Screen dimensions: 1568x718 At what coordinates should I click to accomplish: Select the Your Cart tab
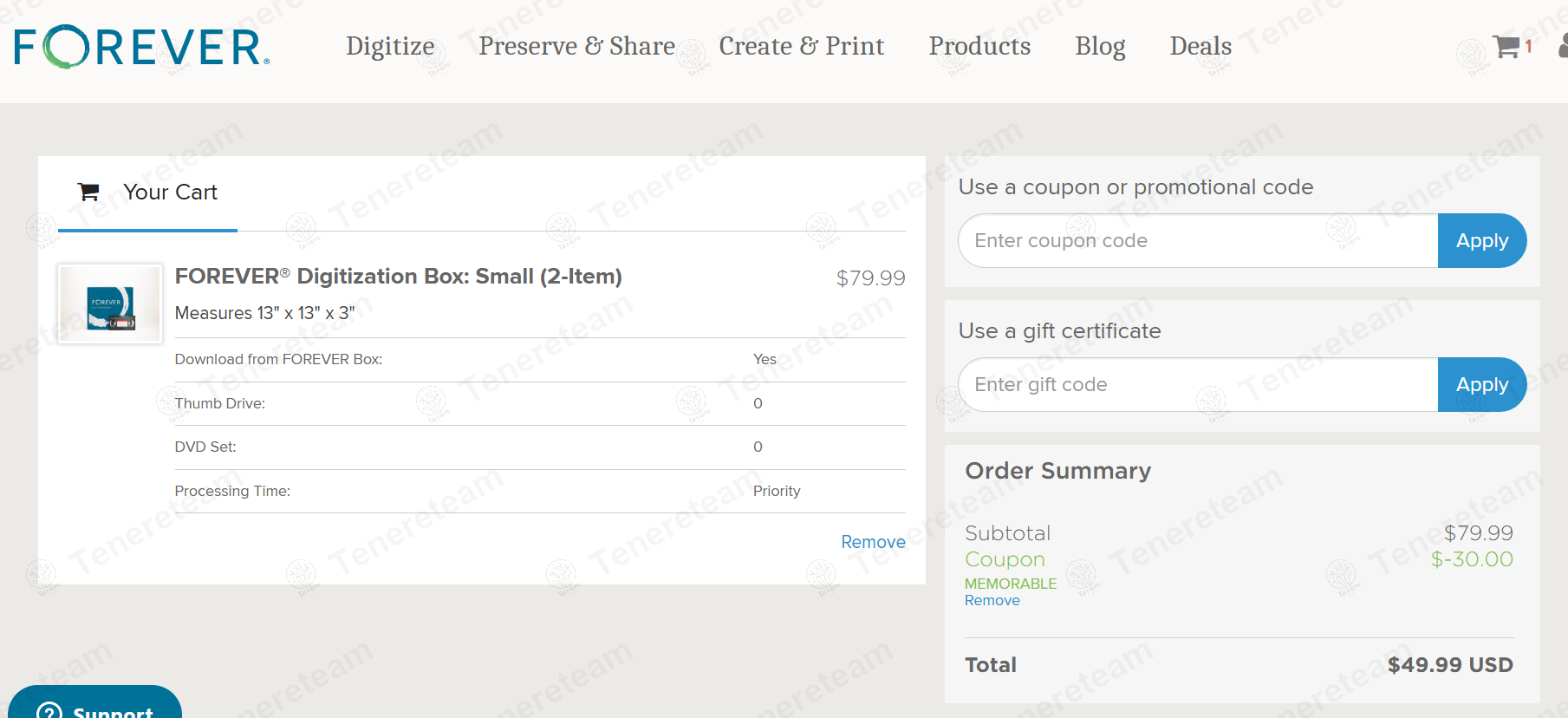pos(170,193)
